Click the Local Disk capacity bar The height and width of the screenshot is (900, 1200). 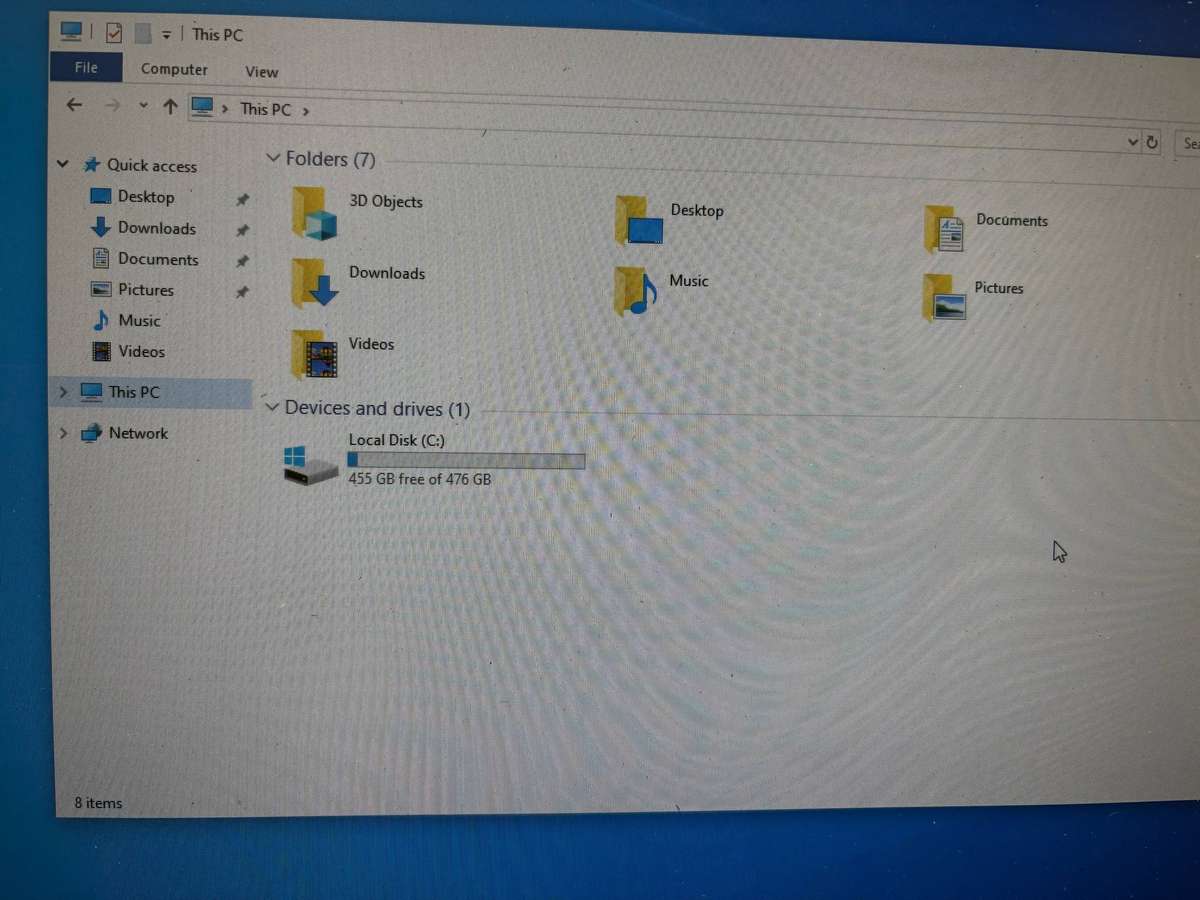pyautogui.click(x=466, y=460)
